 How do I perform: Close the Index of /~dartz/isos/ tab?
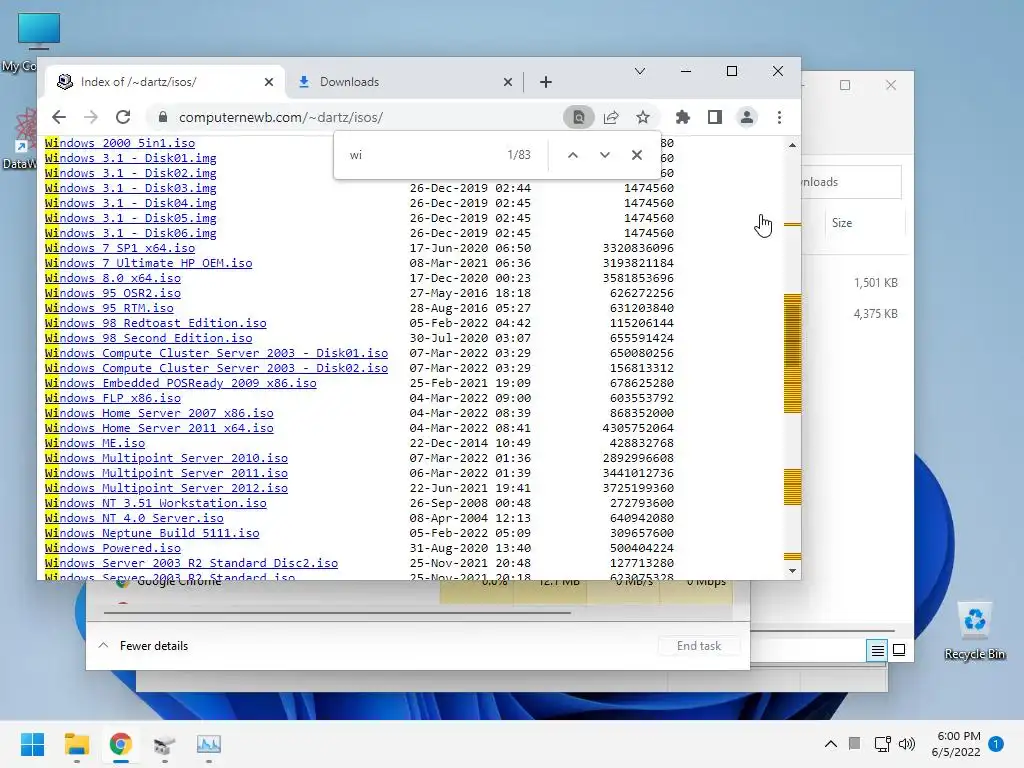(269, 82)
